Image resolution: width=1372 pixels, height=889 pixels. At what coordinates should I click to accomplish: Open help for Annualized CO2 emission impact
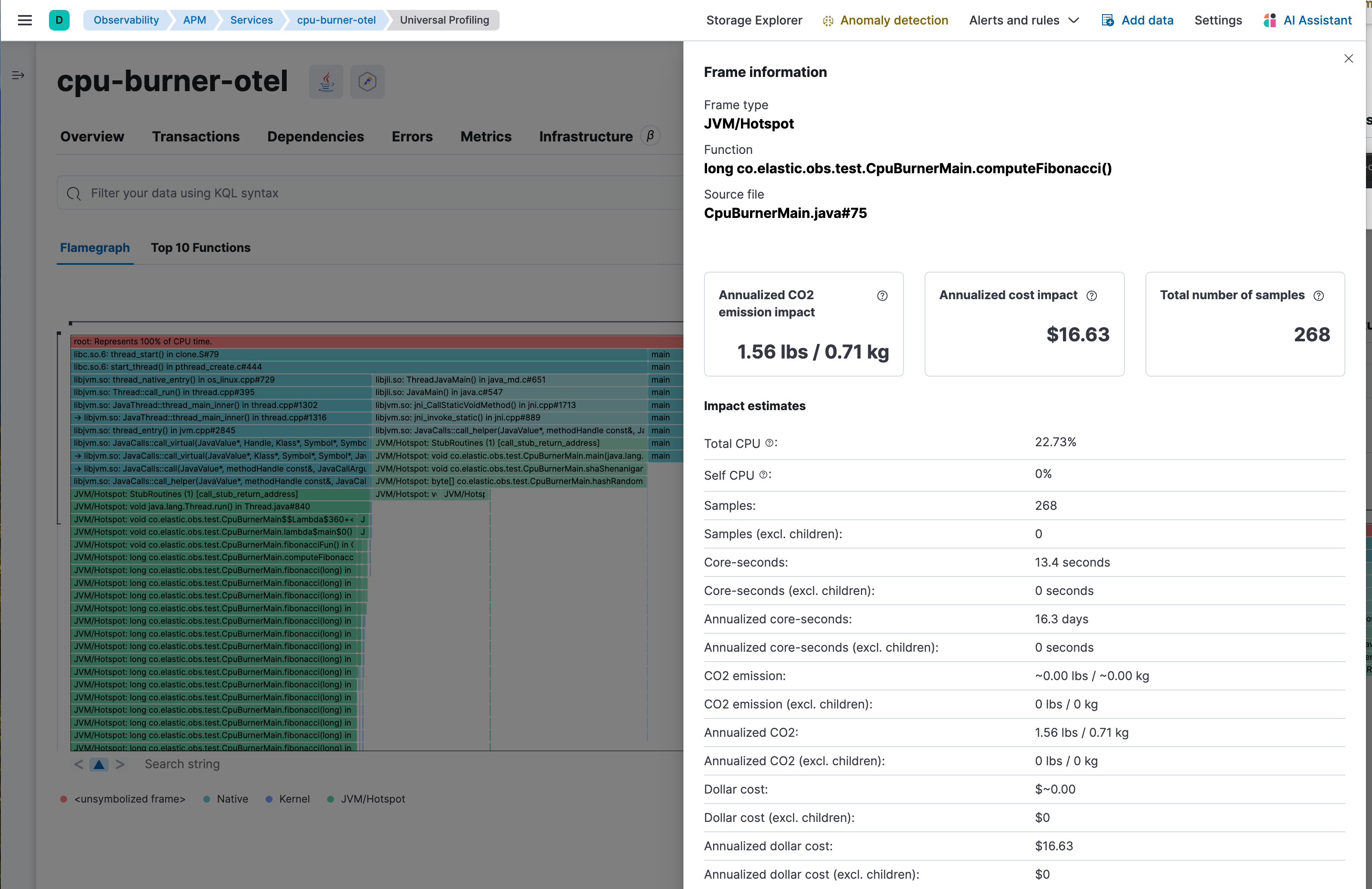click(882, 296)
